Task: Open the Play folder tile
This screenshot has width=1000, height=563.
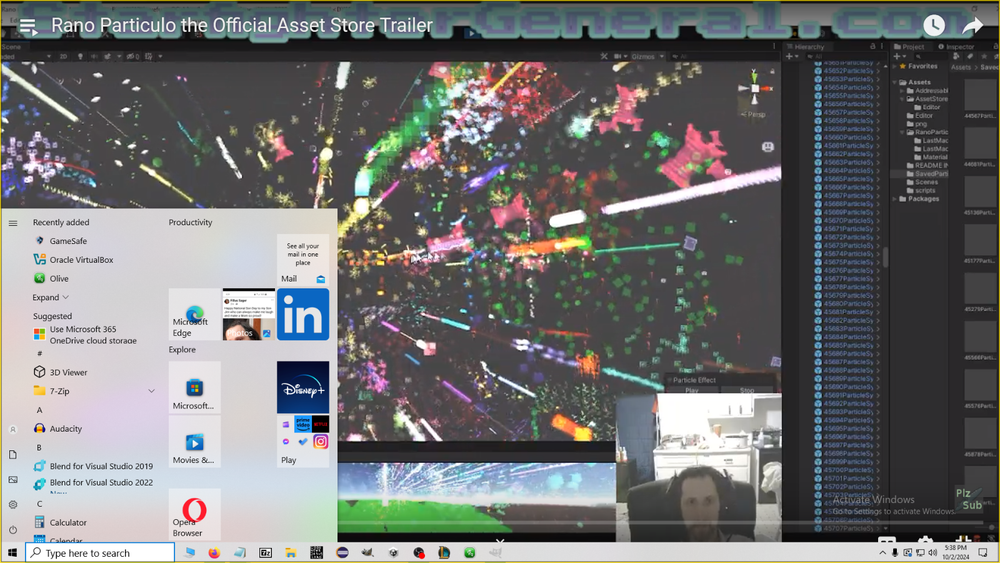Action: pos(303,442)
